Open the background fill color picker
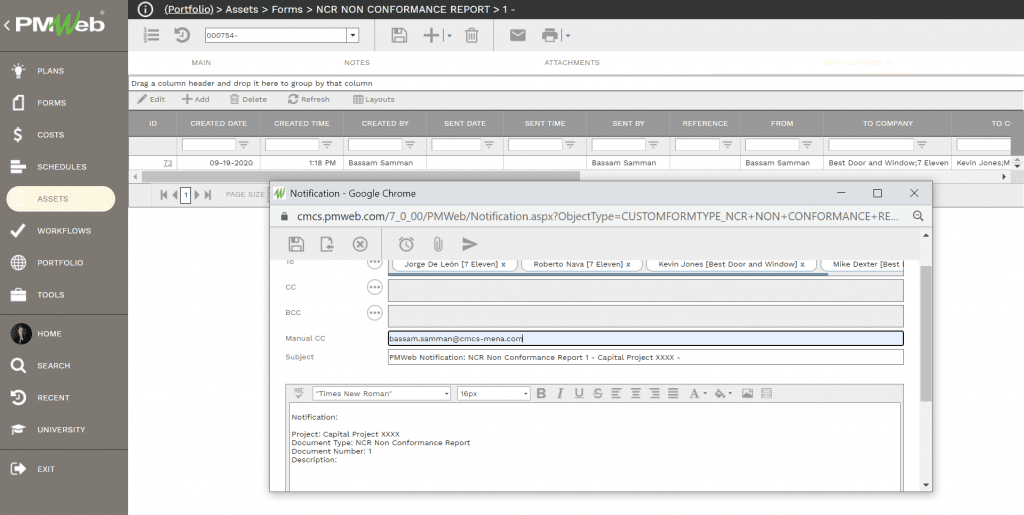This screenshot has width=1024, height=515. coord(722,393)
